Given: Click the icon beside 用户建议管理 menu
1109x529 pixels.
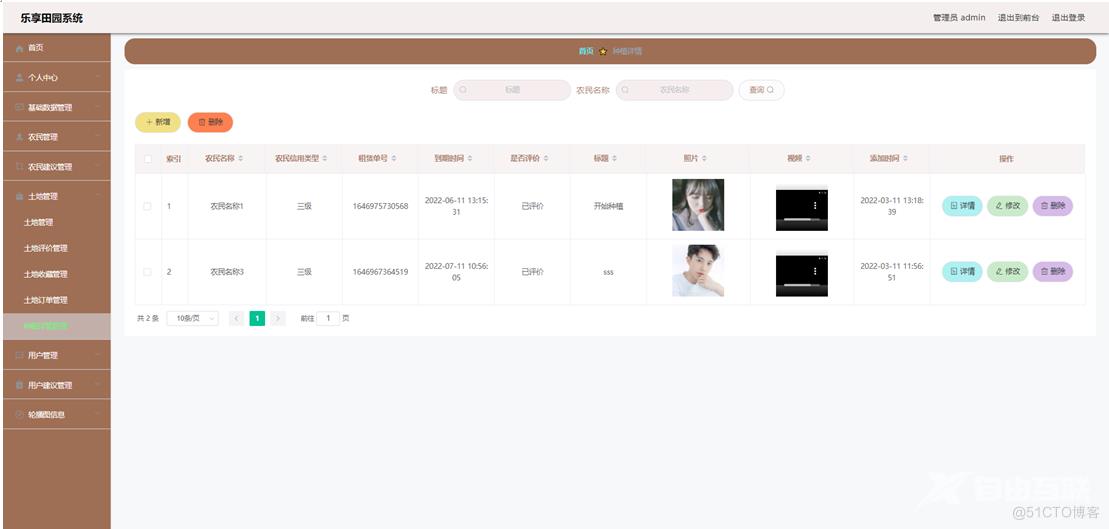Looking at the screenshot, I should pos(19,385).
